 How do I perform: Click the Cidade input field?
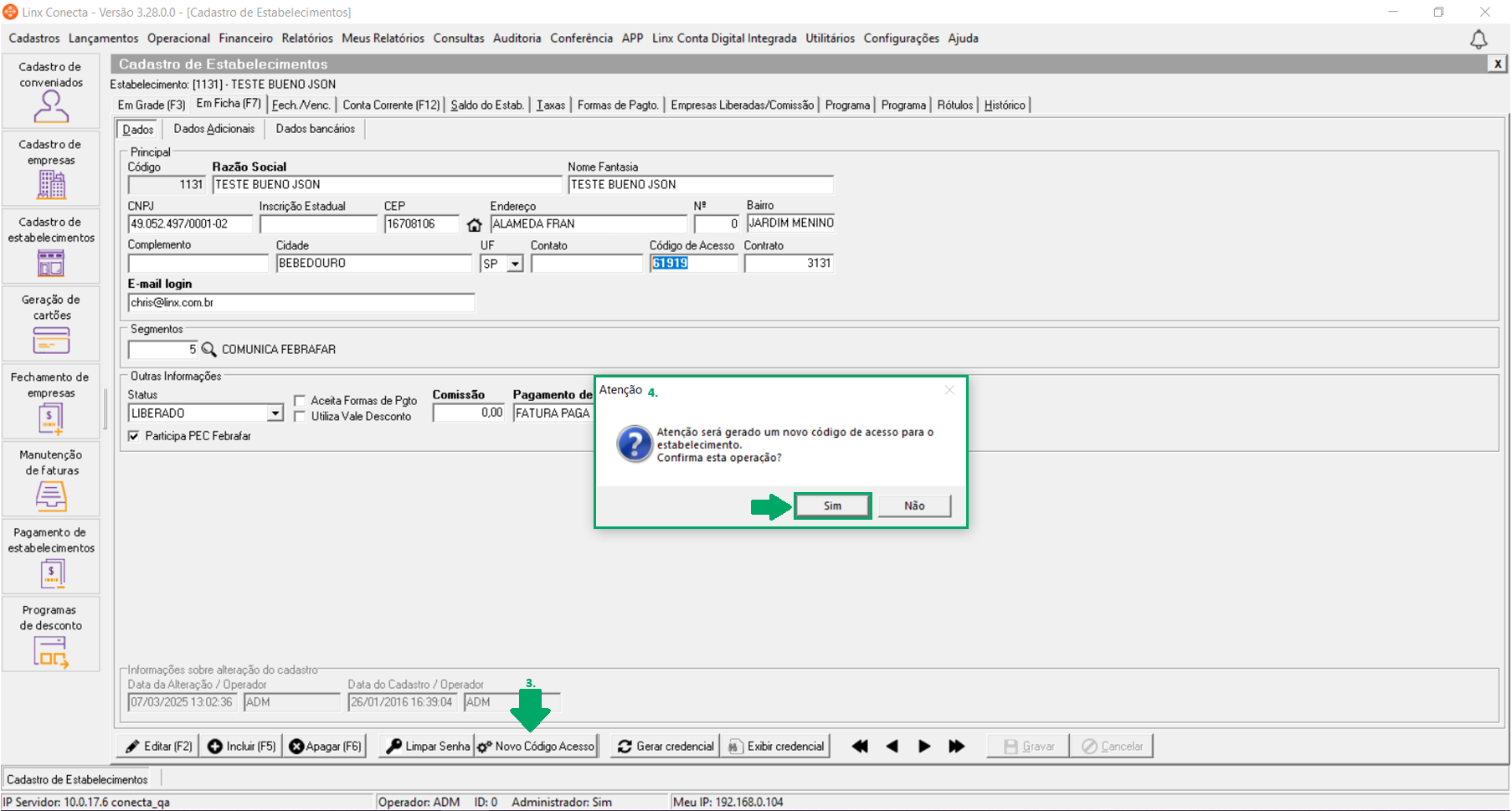tap(374, 264)
